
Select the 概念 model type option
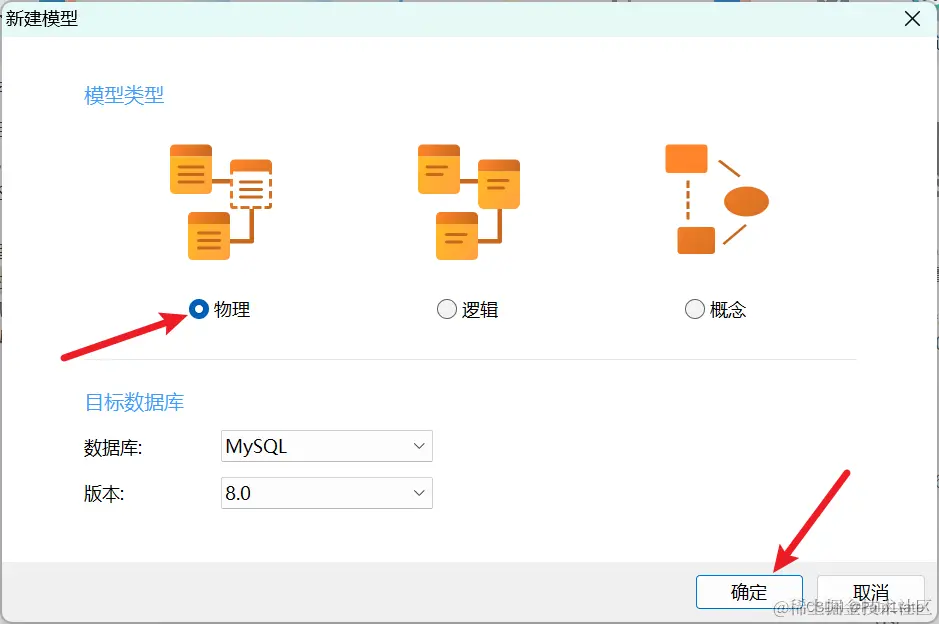(x=694, y=310)
